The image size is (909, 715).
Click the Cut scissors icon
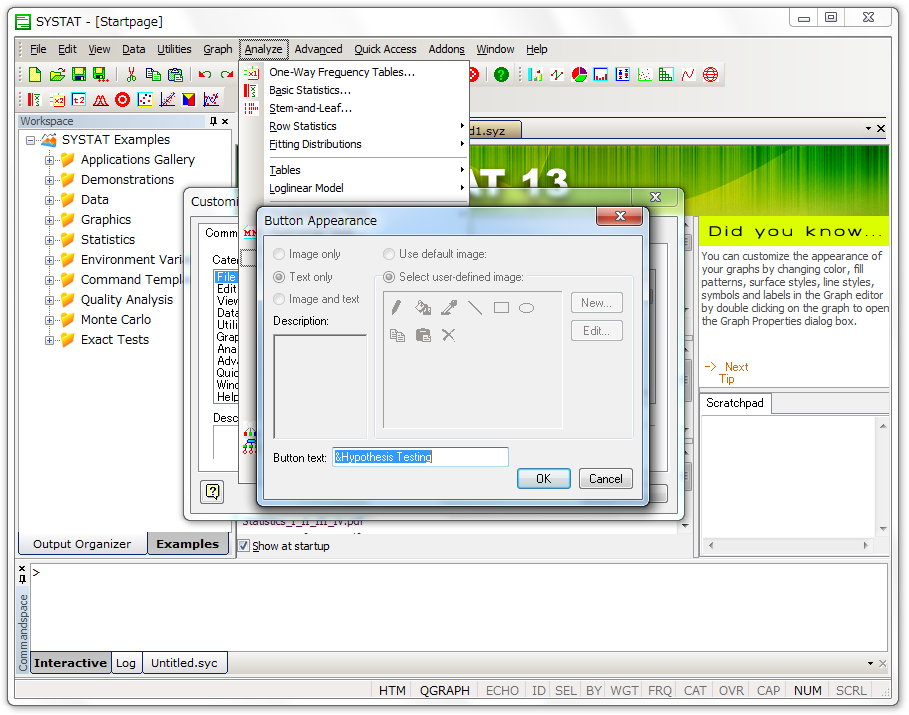(x=132, y=74)
